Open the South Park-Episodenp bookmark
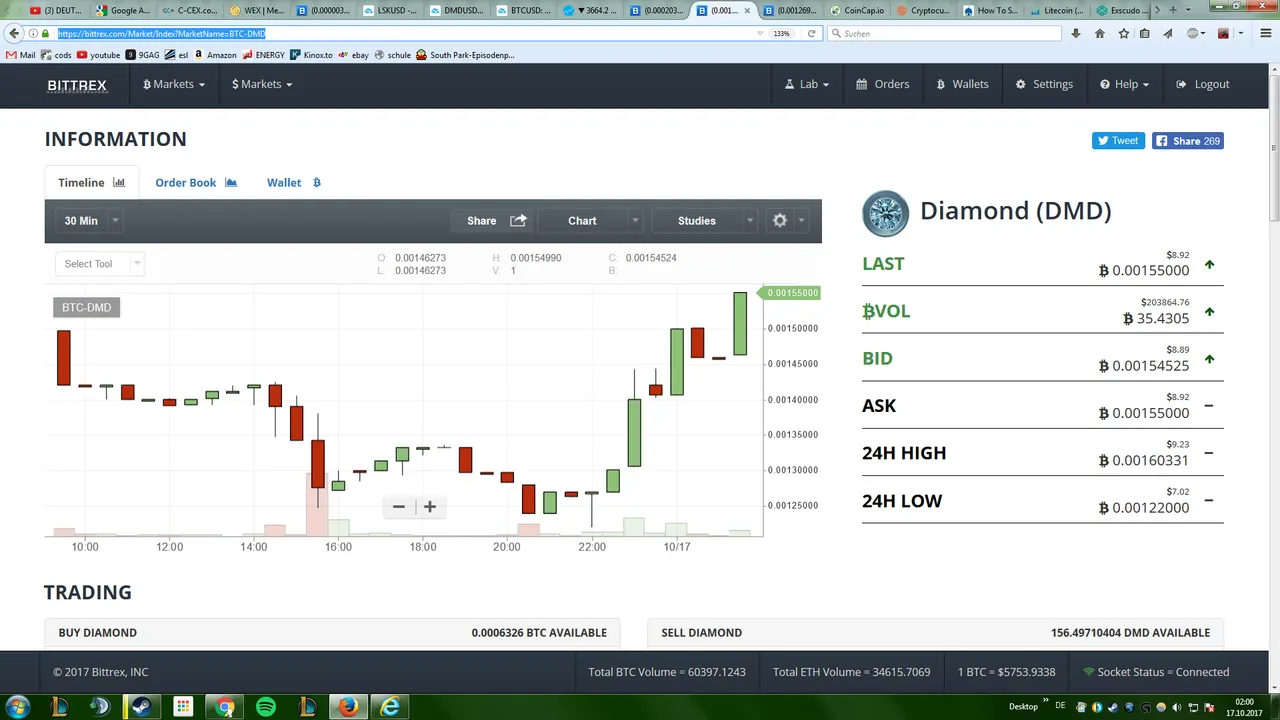This screenshot has height=720, width=1280. pyautogui.click(x=465, y=55)
